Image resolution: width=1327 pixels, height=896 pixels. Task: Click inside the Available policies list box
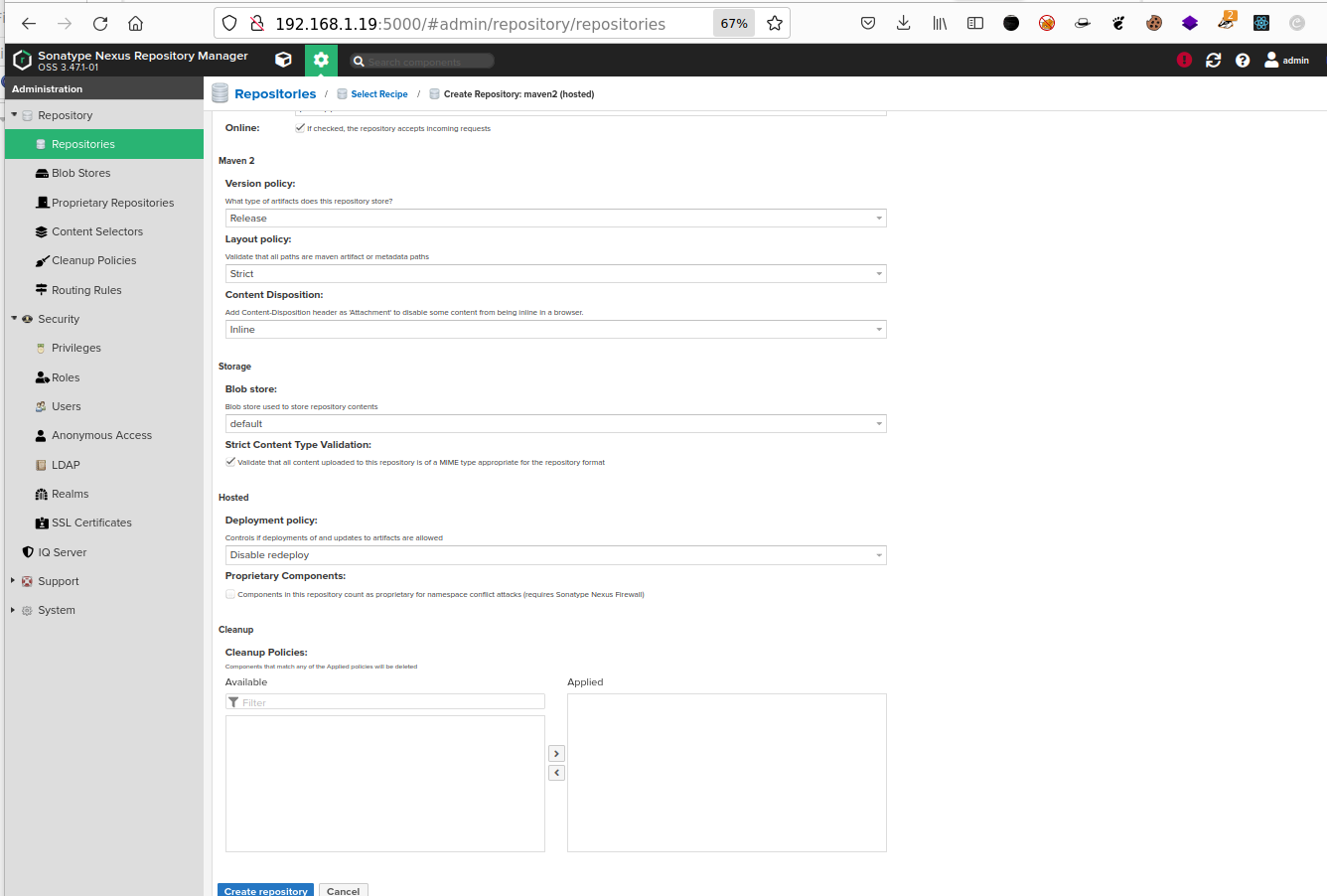coord(385,784)
